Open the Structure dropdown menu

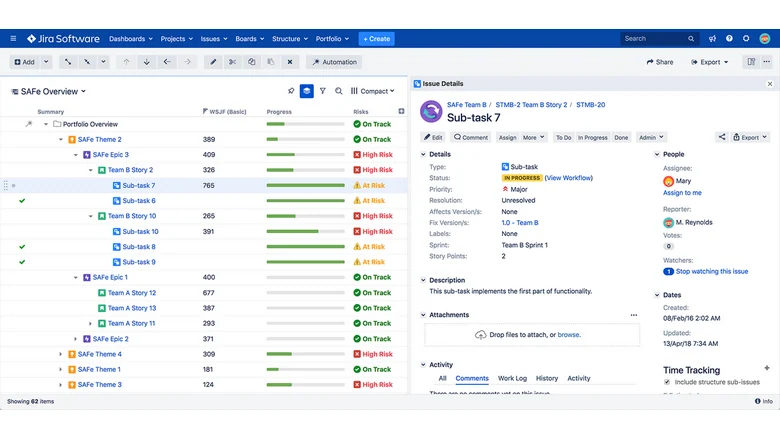click(x=290, y=39)
